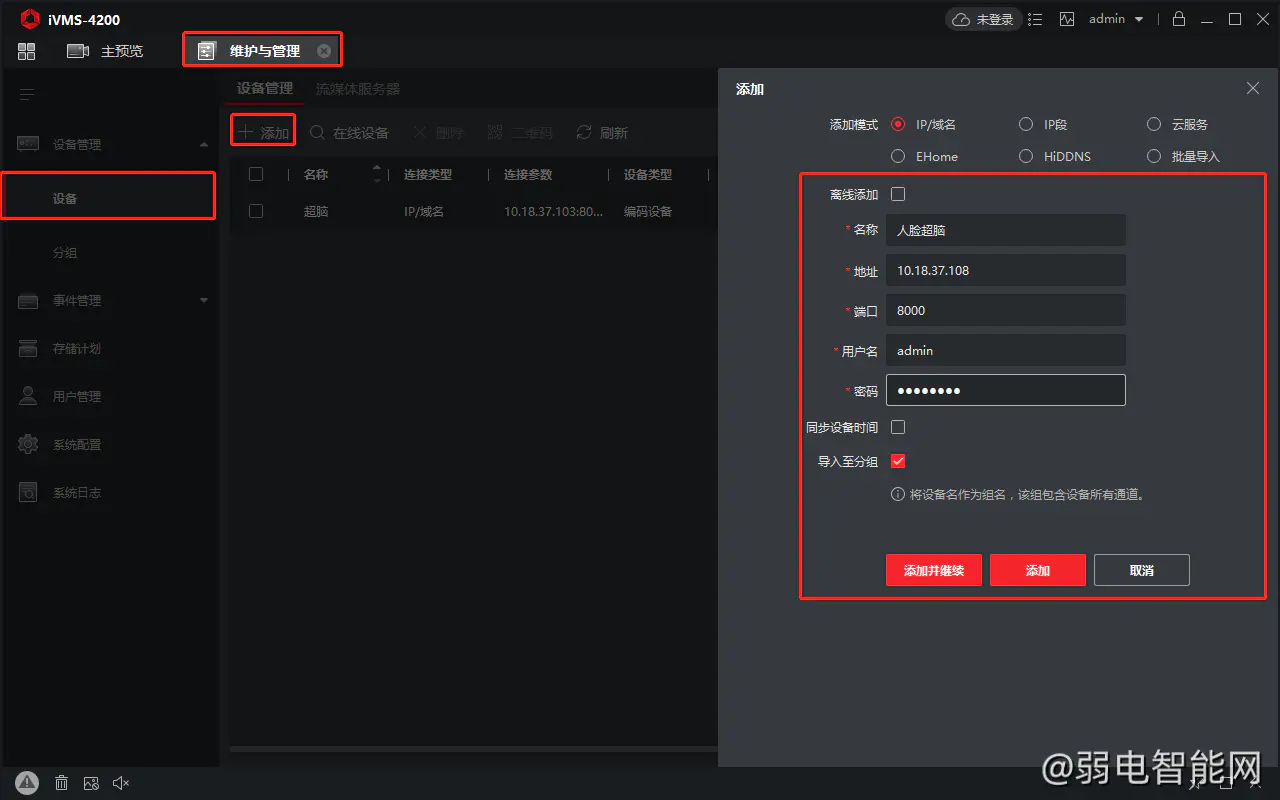Tick the select-all checkbox in table header

[256, 174]
